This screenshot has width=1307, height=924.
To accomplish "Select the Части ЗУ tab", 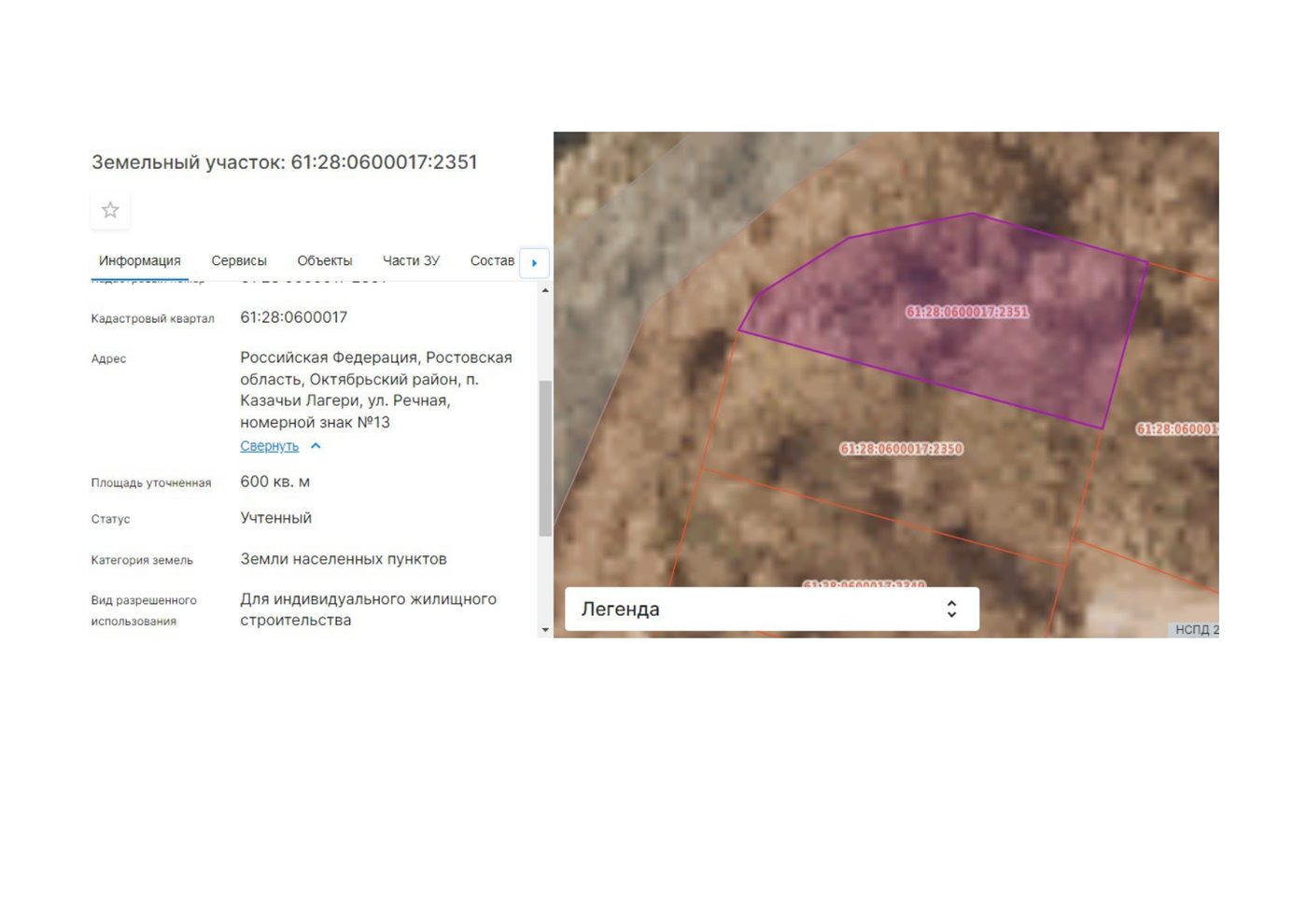I will coord(411,261).
